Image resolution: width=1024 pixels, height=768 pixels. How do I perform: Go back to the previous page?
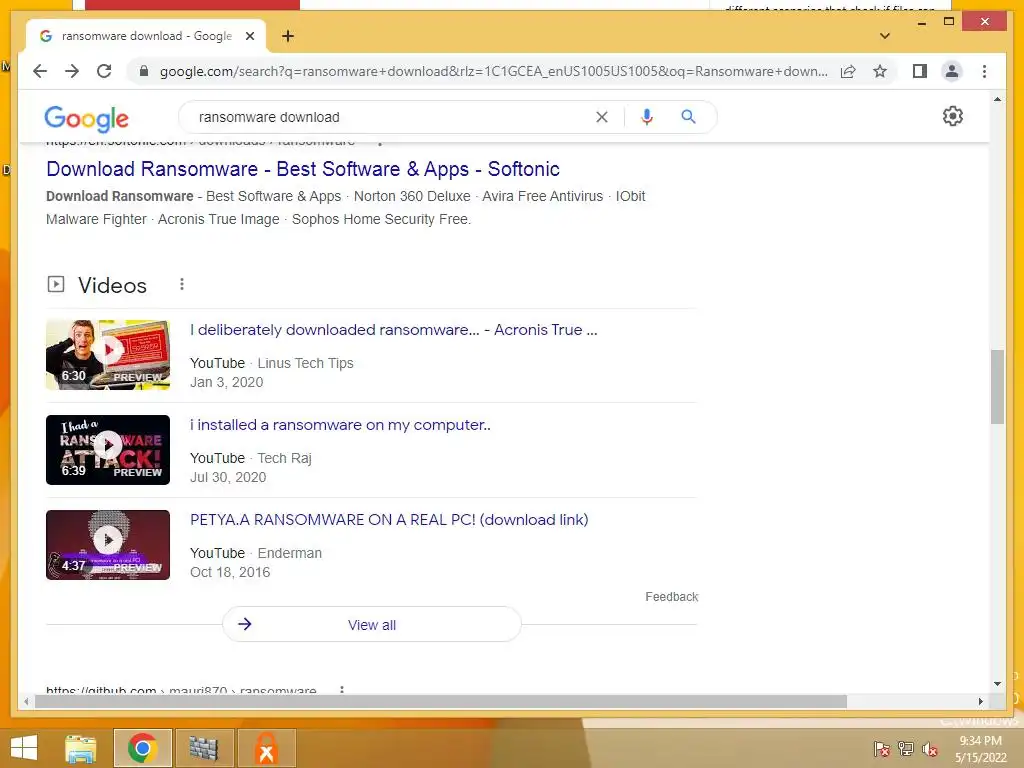pyautogui.click(x=40, y=71)
